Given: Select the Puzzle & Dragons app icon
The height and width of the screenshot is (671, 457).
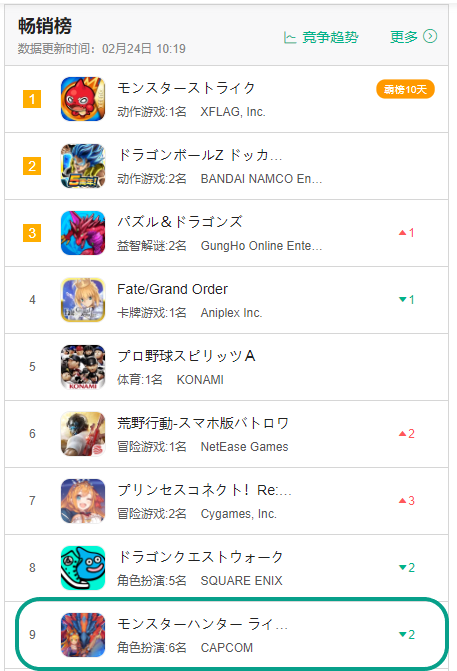Looking at the screenshot, I should 83,233.
